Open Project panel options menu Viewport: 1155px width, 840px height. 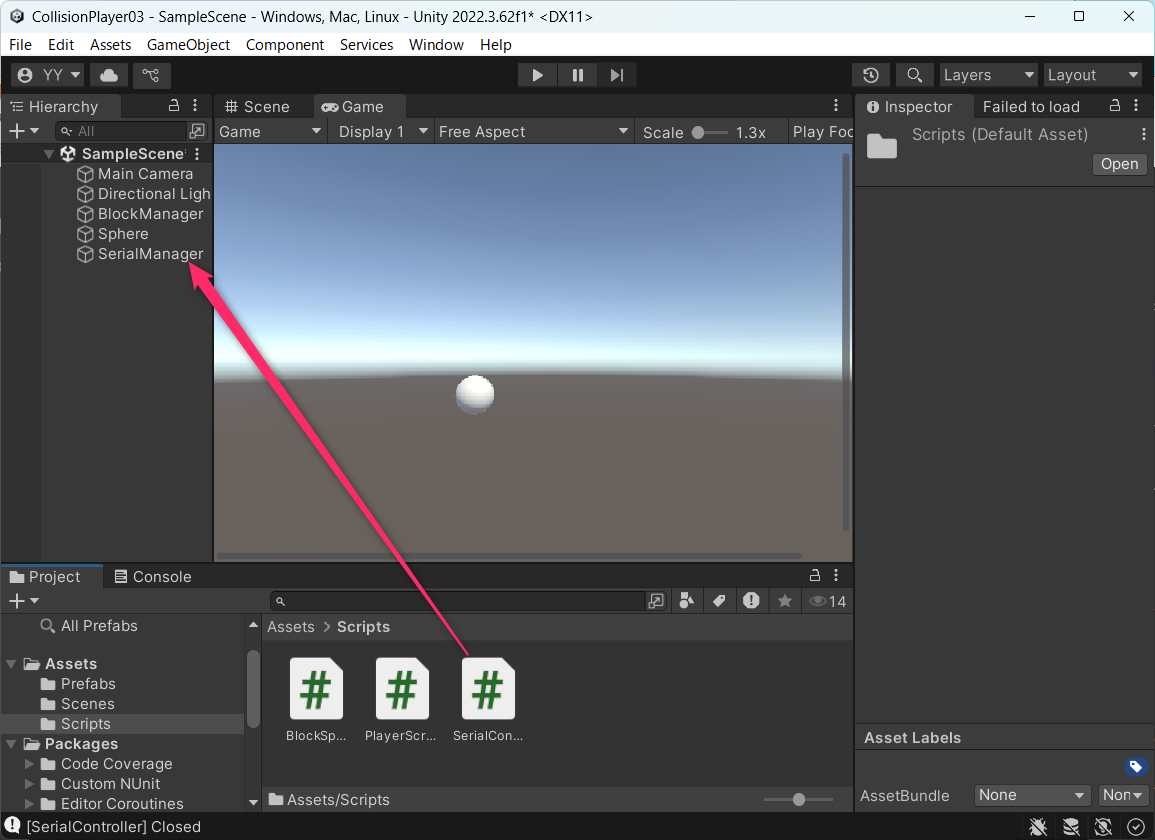click(x=836, y=575)
